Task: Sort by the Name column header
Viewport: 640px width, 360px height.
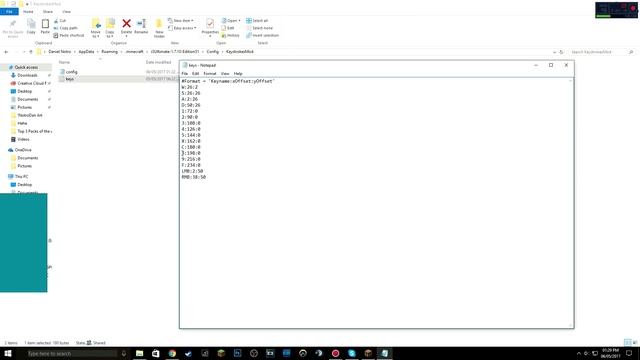Action: [x=64, y=62]
